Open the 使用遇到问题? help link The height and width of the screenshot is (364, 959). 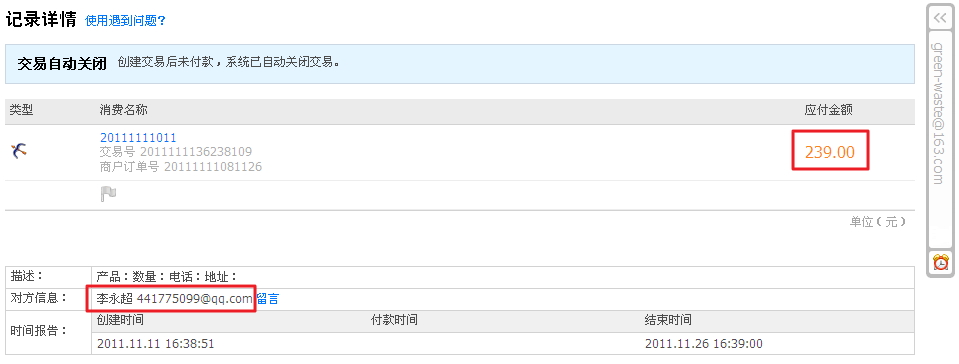pyautogui.click(x=125, y=21)
